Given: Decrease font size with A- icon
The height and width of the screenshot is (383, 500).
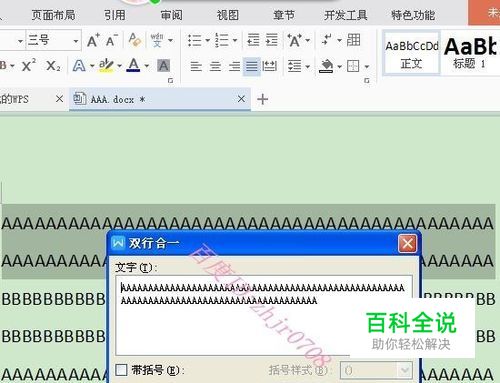Looking at the screenshot, I should 112,40.
